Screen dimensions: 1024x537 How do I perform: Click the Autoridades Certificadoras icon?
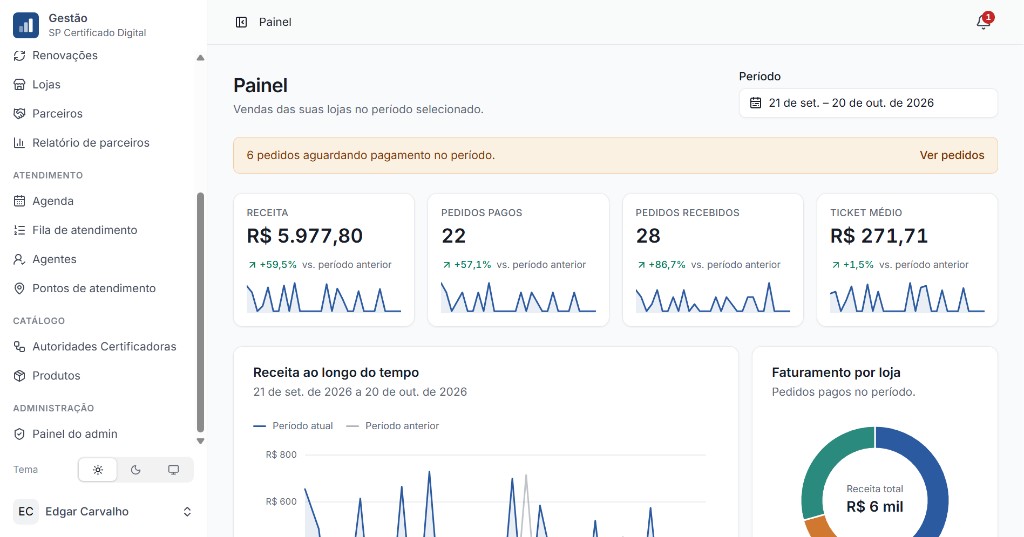pos(20,347)
